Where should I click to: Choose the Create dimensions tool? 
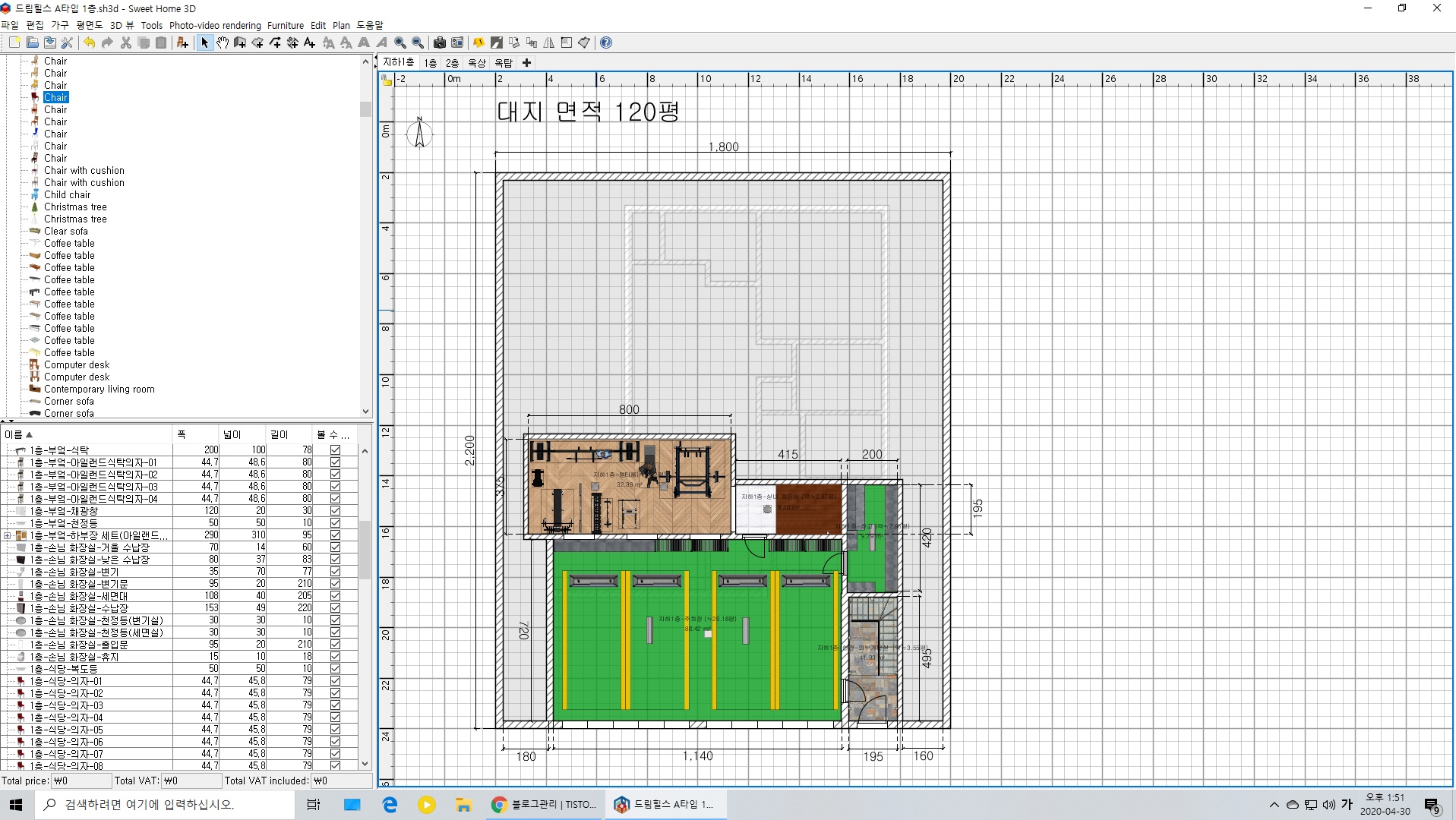point(292,43)
